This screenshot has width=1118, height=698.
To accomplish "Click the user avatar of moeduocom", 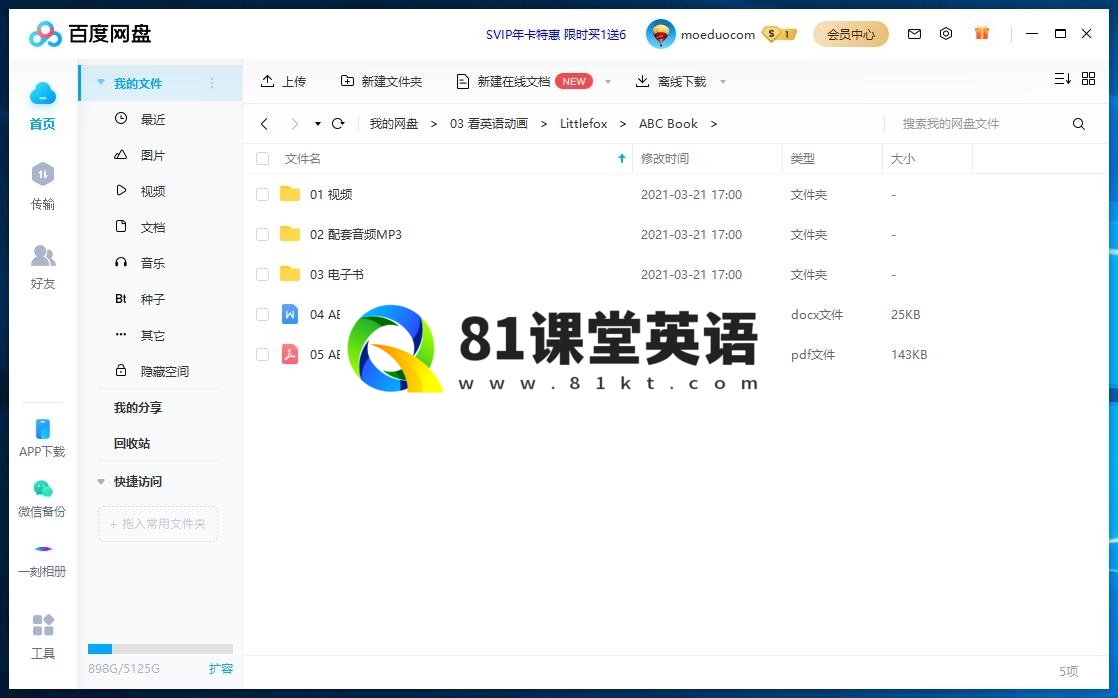I will (x=660, y=34).
